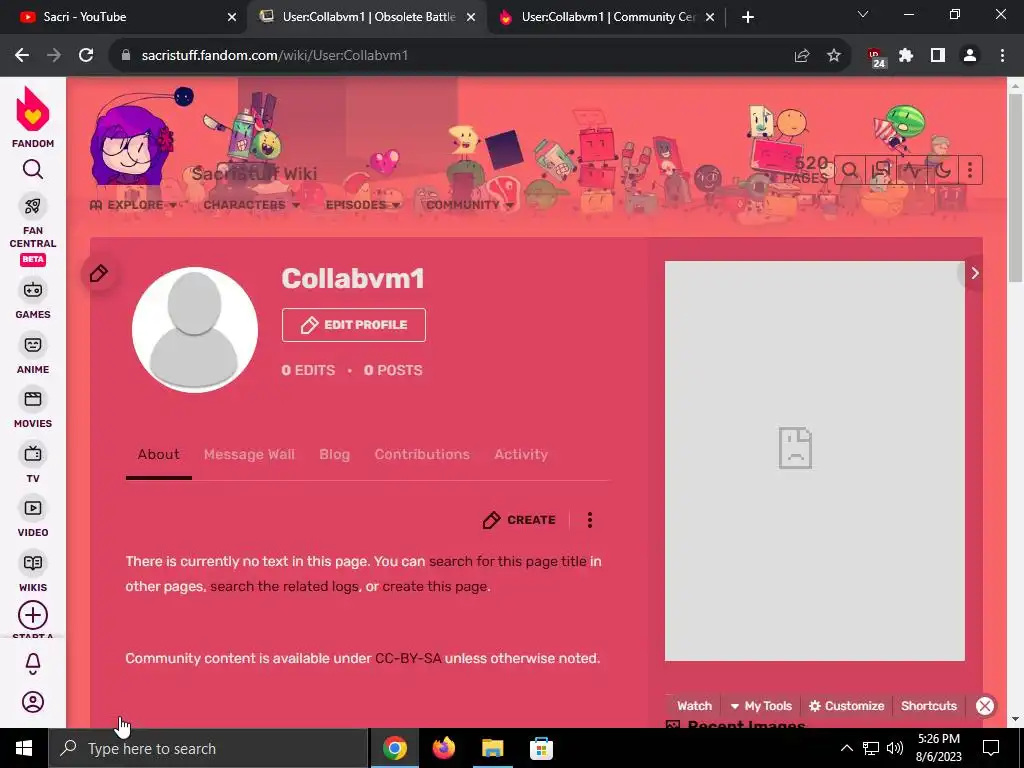Image resolution: width=1024 pixels, height=768 pixels.
Task: Switch to Contributions tab
Action: click(x=422, y=455)
